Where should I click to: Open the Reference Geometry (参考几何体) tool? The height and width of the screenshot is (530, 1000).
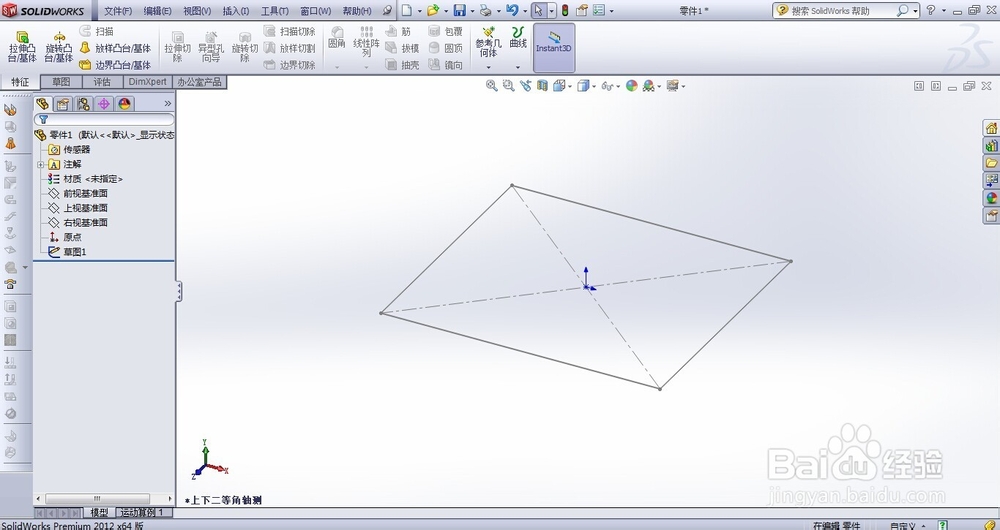point(489,42)
